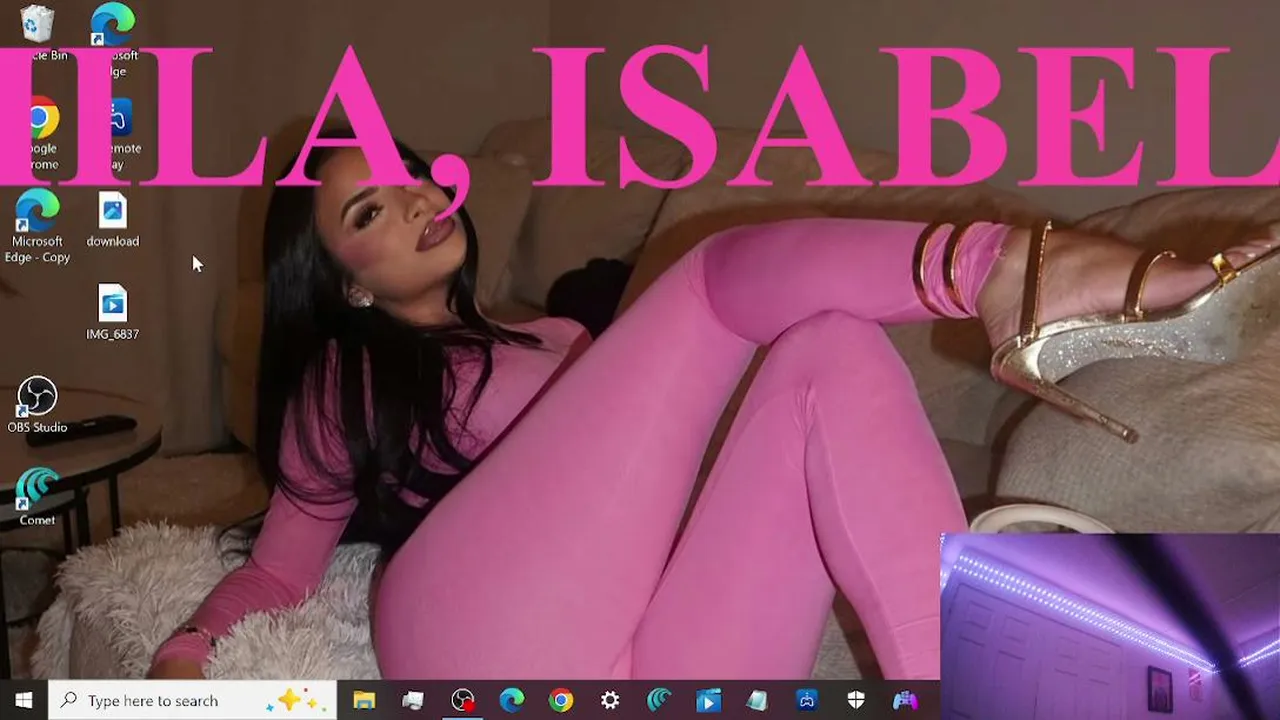Open the Recycle Bin desktop icon

pyautogui.click(x=37, y=32)
